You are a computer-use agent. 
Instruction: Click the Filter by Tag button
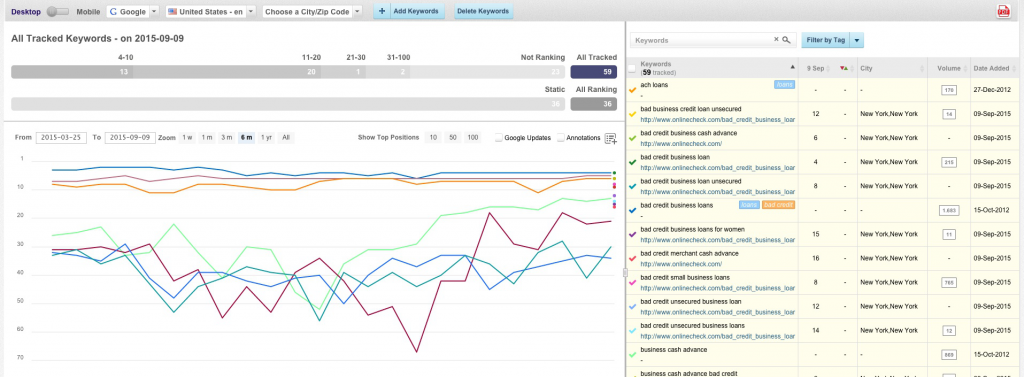pyautogui.click(x=826, y=40)
